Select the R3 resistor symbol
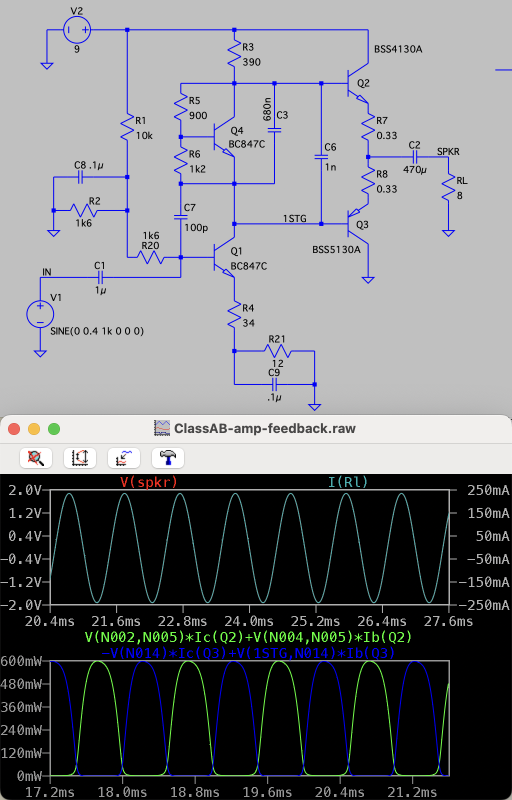Viewport: 512px width, 800px height. click(234, 55)
